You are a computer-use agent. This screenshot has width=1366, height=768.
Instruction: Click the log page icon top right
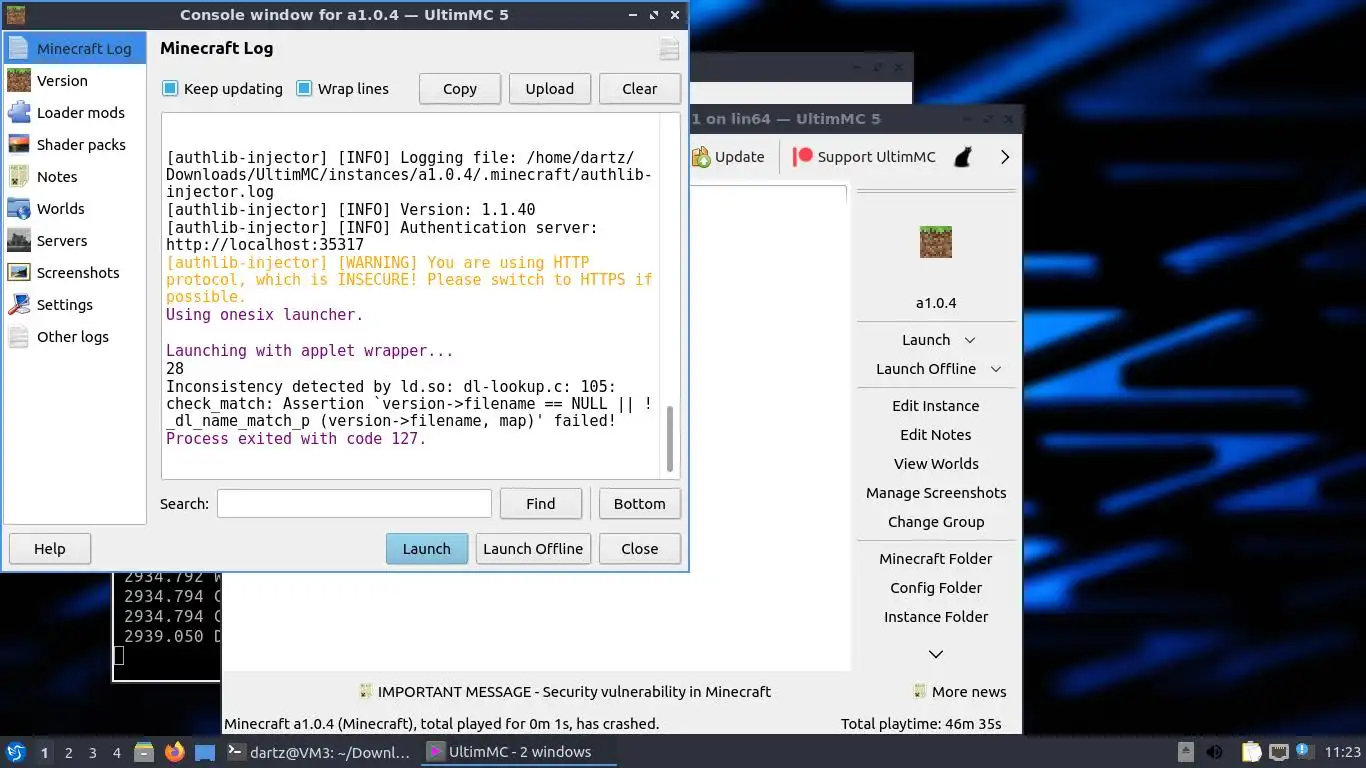coord(669,49)
